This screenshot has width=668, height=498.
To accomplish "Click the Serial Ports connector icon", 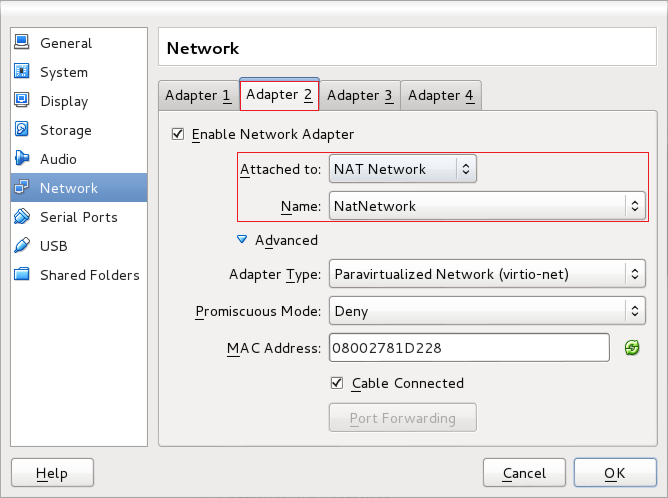I will 21,216.
